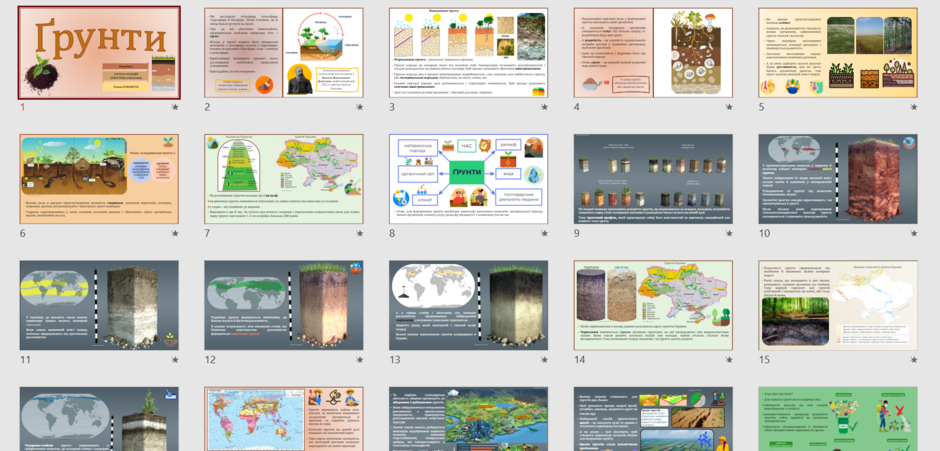This screenshot has height=451, width=940.
Task: Click the star icon under slide 3
Action: 544,107
